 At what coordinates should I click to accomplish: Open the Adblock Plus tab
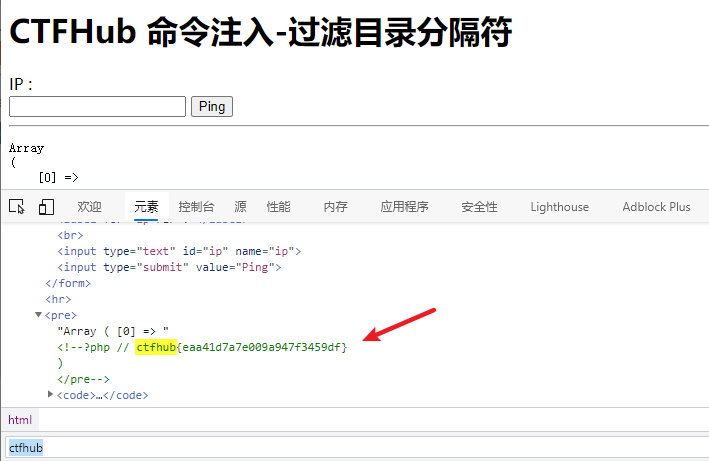coord(657,207)
